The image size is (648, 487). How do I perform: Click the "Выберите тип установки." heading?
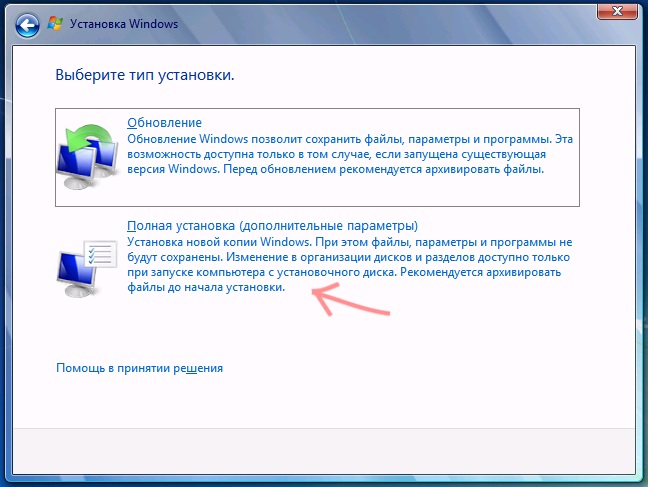145,75
